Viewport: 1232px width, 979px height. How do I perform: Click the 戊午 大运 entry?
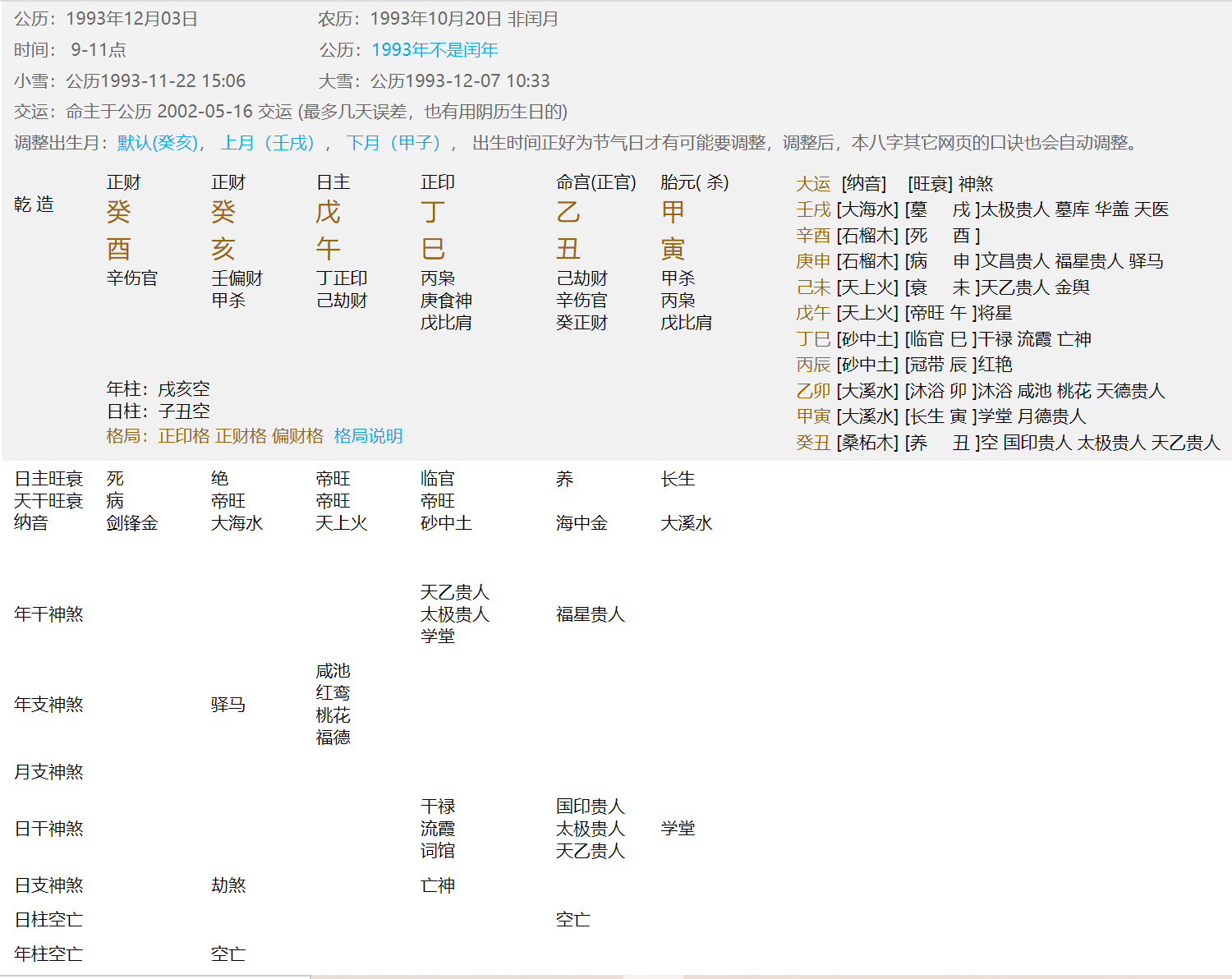tap(813, 313)
